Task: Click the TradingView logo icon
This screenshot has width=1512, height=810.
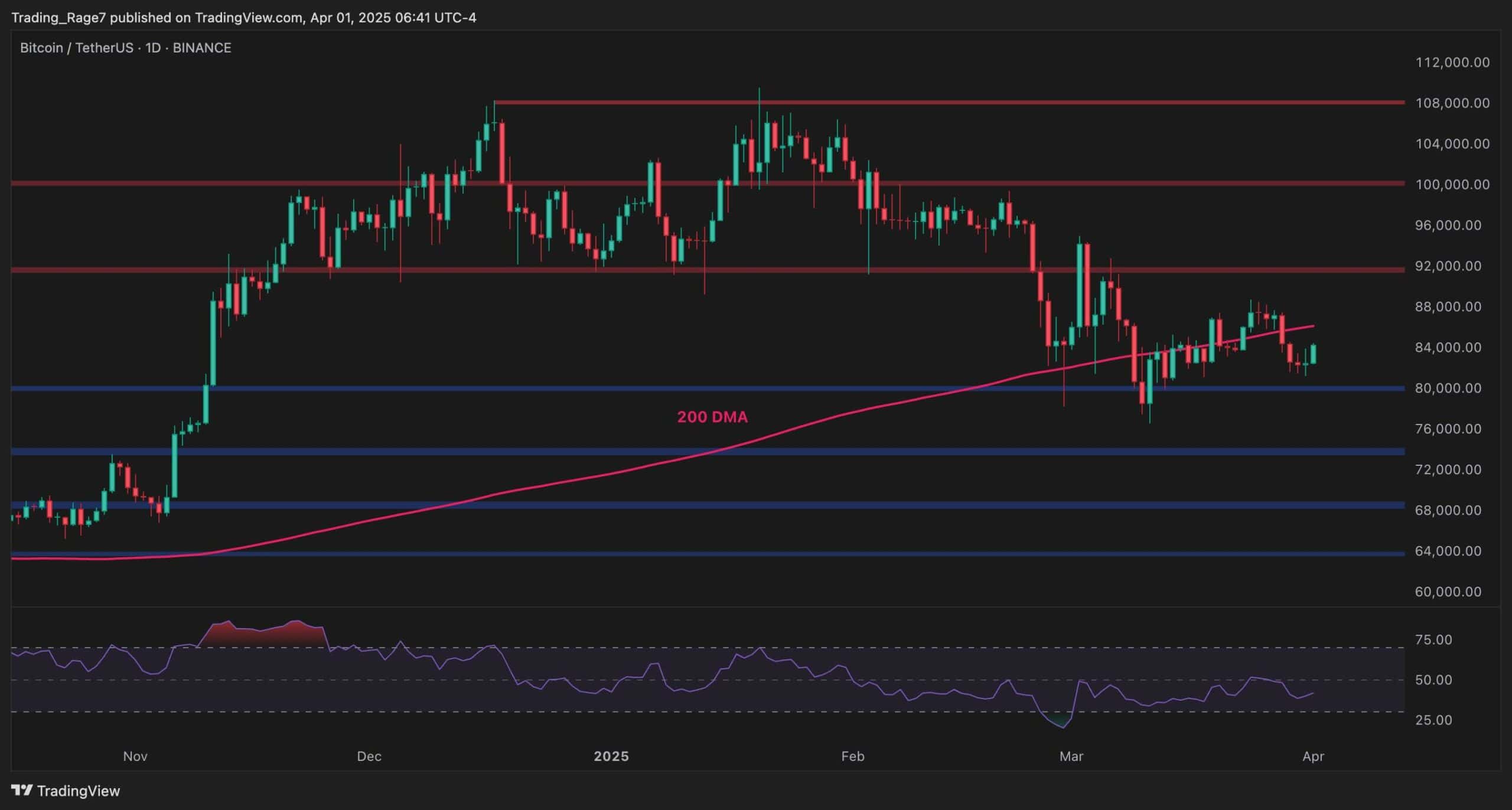Action: pos(22,790)
